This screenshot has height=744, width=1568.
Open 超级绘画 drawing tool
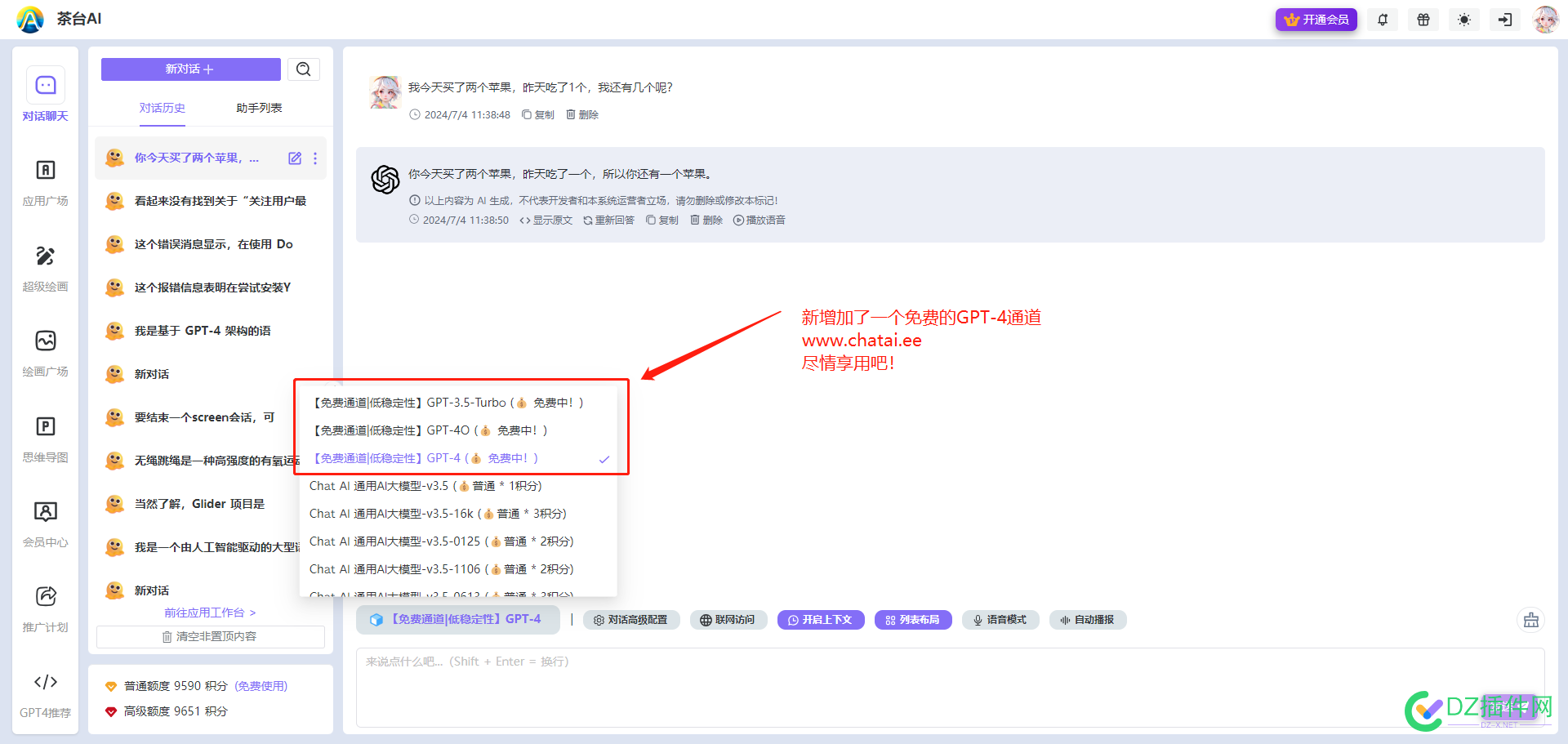[46, 267]
